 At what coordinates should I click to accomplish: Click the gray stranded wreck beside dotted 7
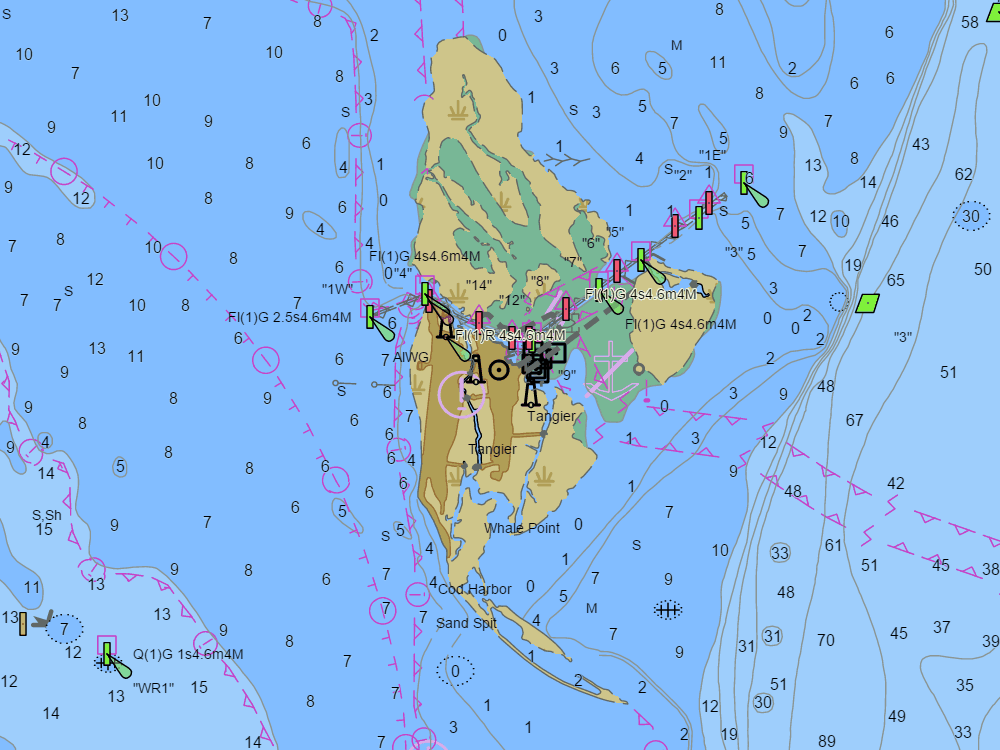43,619
